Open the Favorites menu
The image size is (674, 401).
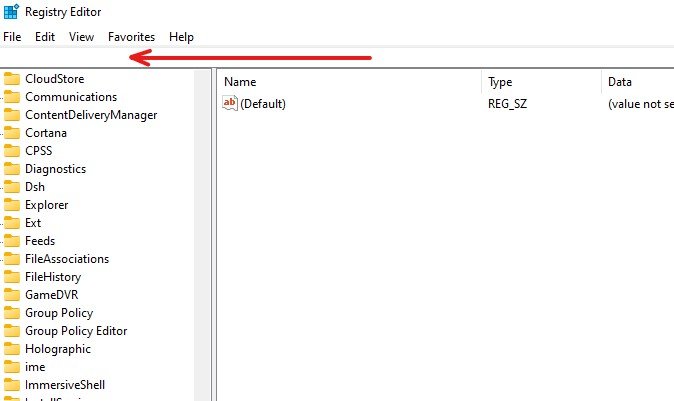131,37
